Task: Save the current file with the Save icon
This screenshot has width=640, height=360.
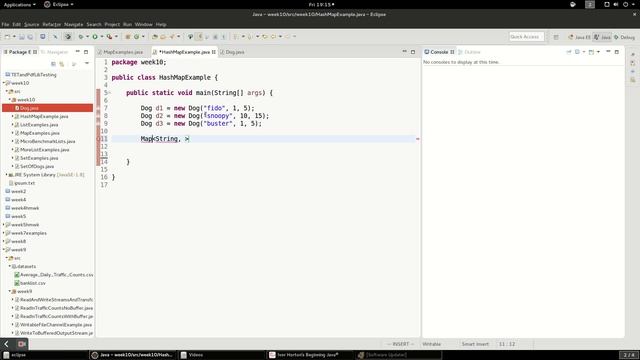Action: (22, 37)
